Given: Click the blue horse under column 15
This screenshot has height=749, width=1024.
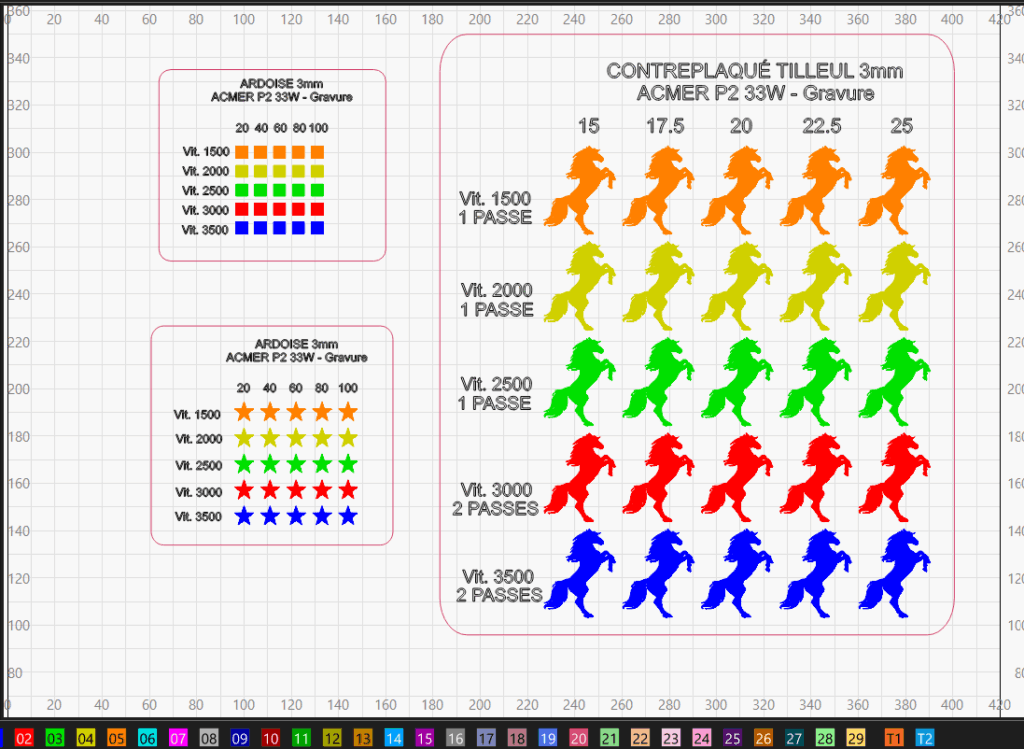Looking at the screenshot, I should coord(581,573).
